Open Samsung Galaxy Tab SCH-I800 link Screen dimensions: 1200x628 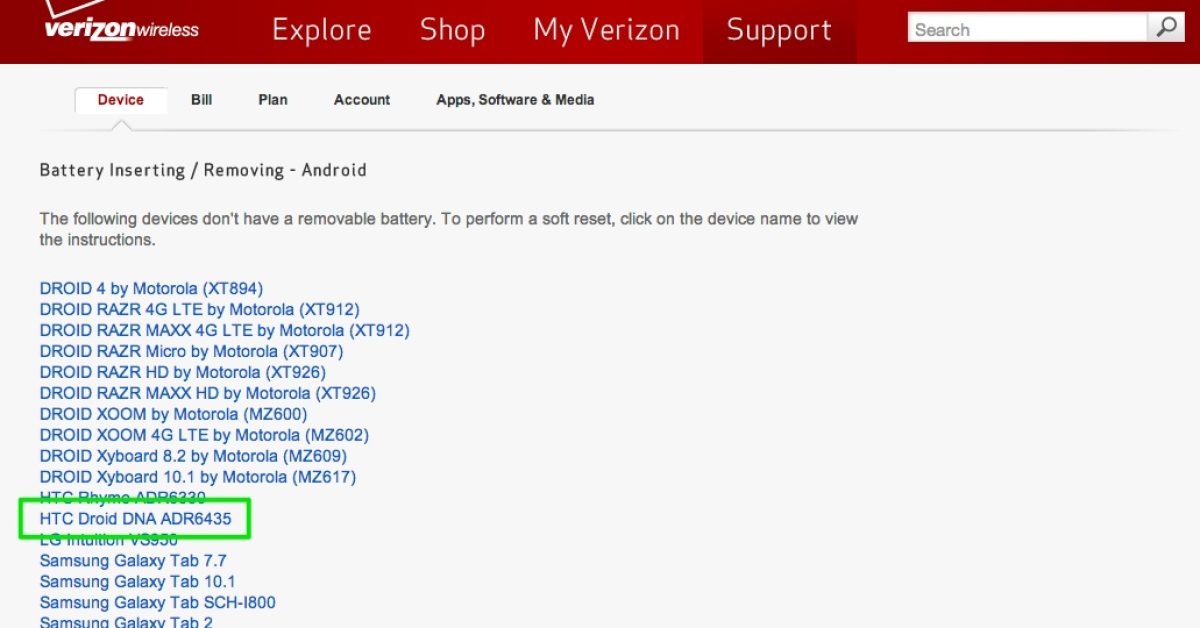157,603
